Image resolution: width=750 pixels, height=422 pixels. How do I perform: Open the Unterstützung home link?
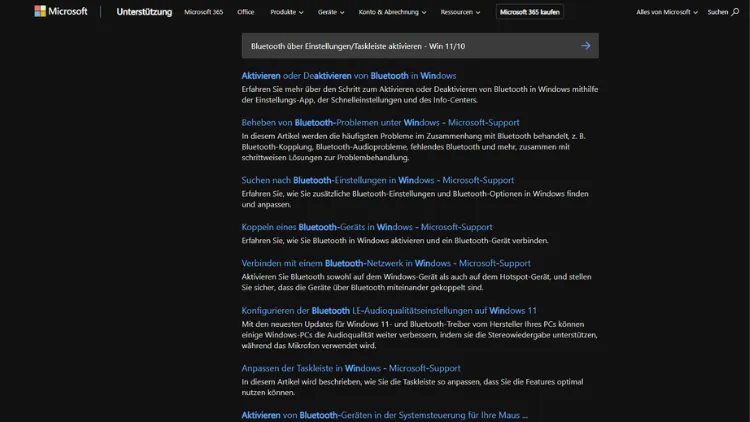click(x=144, y=12)
